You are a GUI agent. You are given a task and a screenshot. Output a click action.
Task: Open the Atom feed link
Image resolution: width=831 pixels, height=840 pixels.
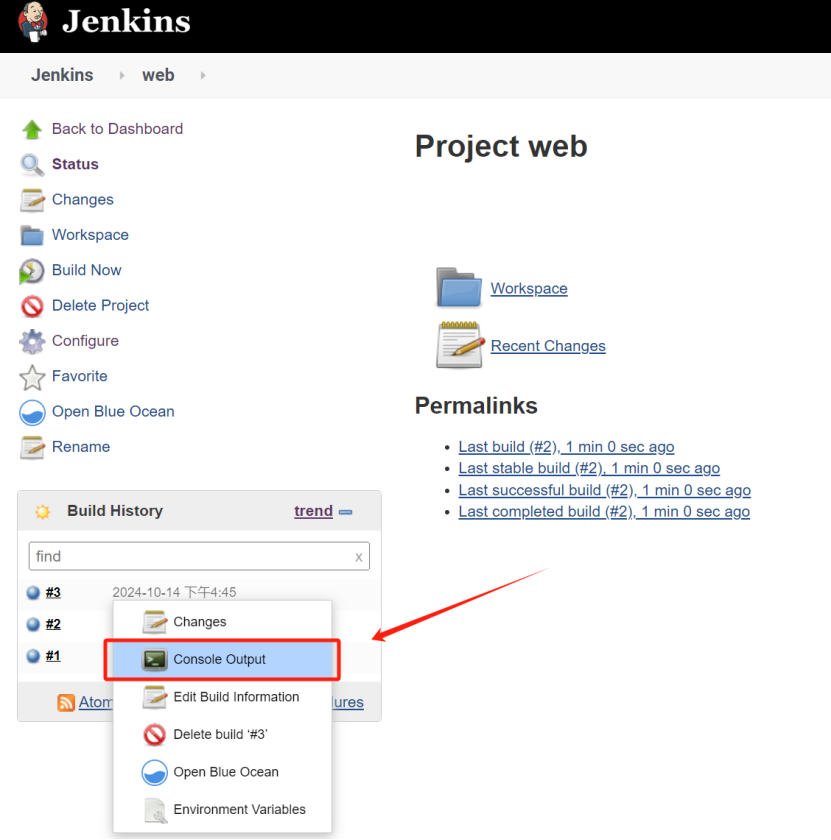(95, 702)
